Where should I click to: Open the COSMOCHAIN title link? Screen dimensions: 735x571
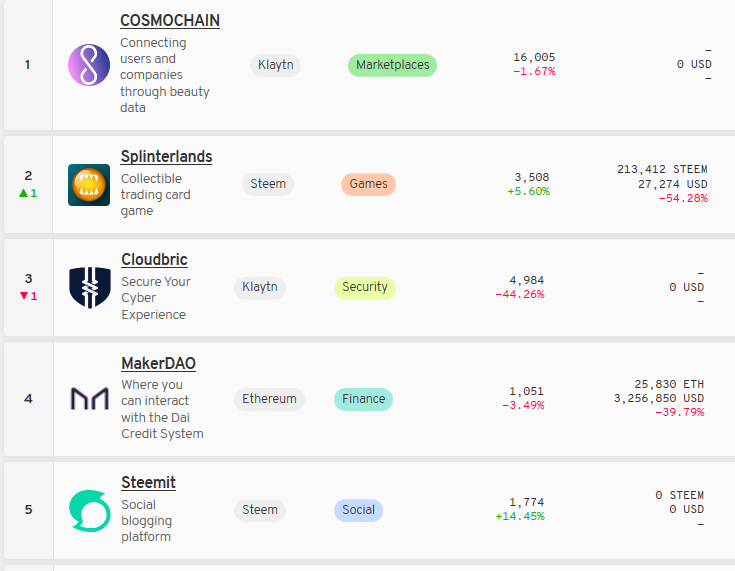pyautogui.click(x=170, y=21)
